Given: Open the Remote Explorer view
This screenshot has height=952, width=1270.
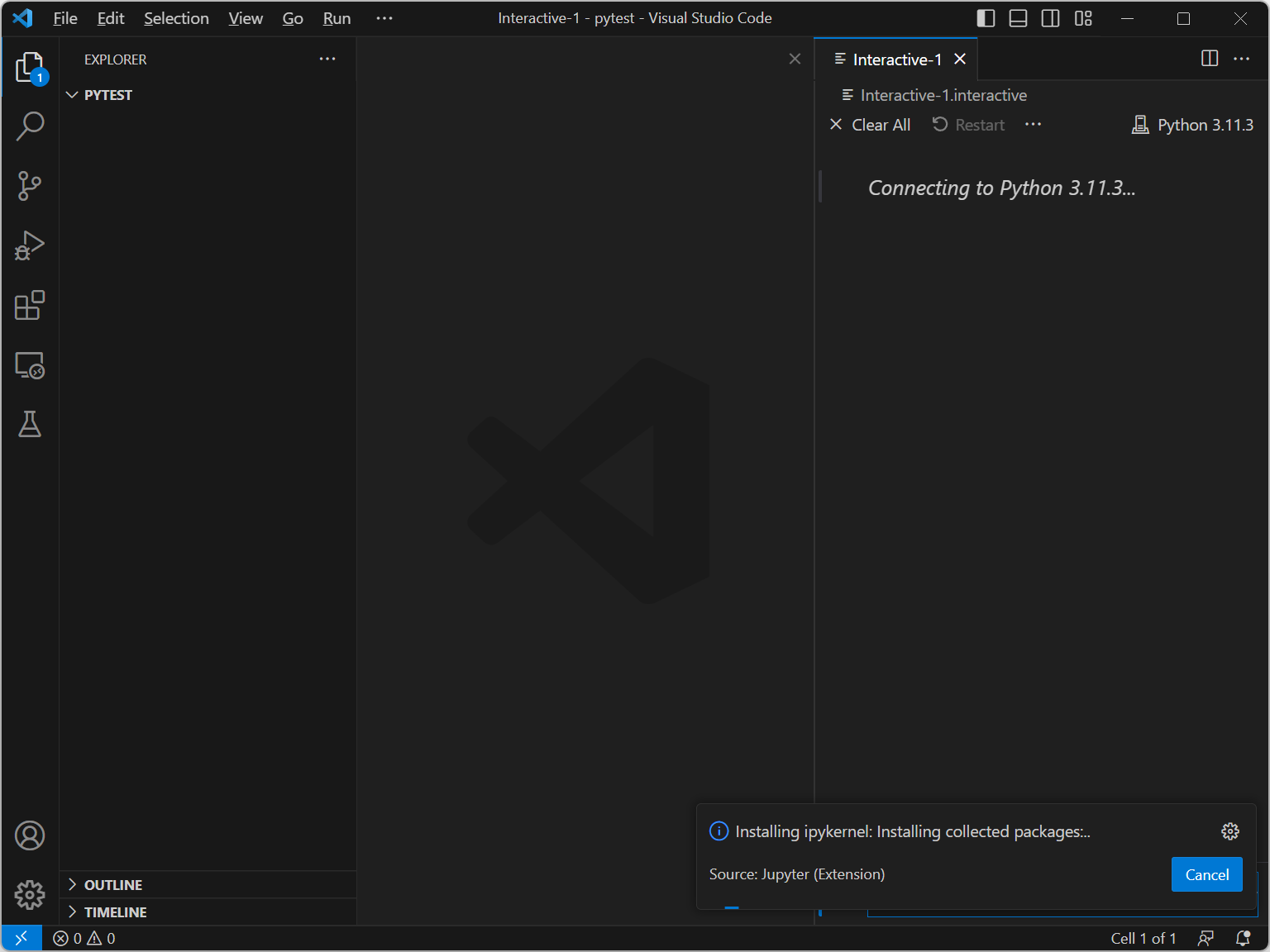Looking at the screenshot, I should [30, 365].
